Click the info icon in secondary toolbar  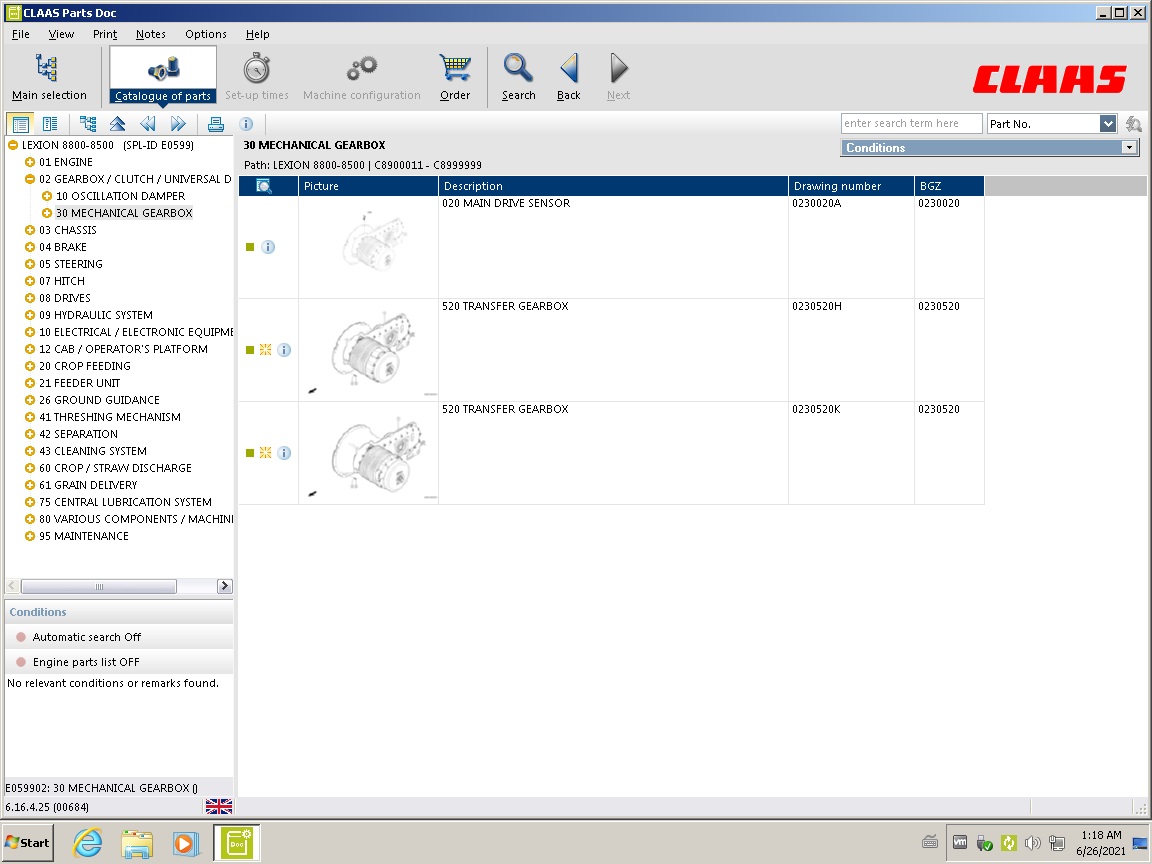pyautogui.click(x=246, y=124)
